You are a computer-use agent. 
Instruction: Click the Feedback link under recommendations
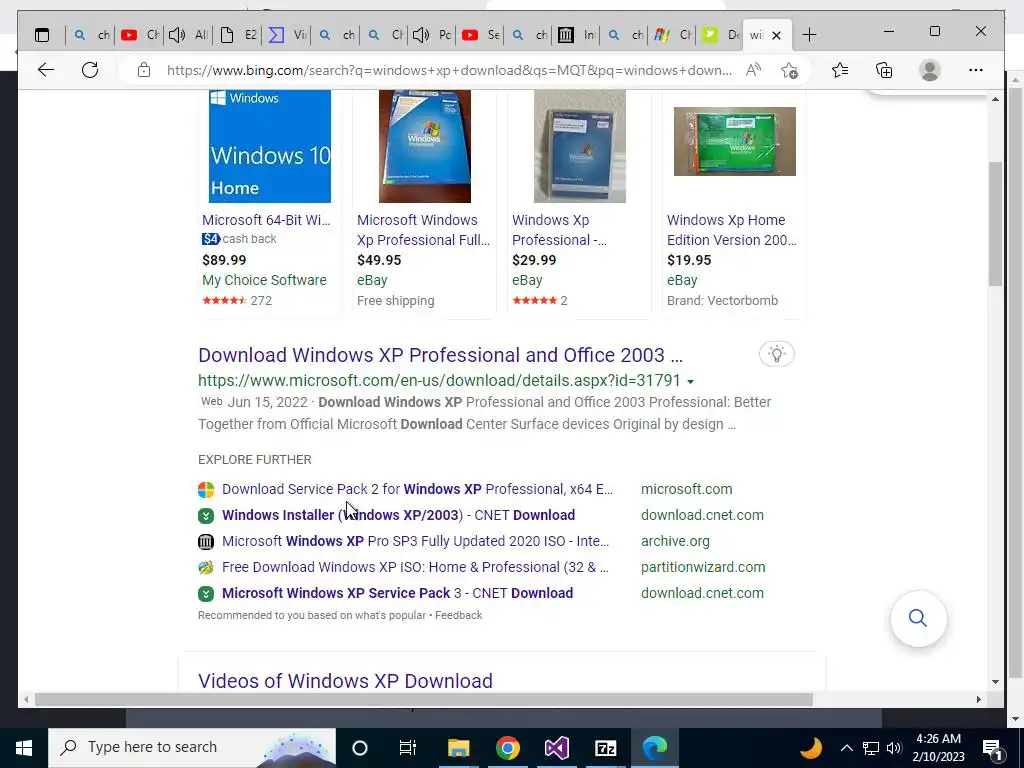coord(458,615)
